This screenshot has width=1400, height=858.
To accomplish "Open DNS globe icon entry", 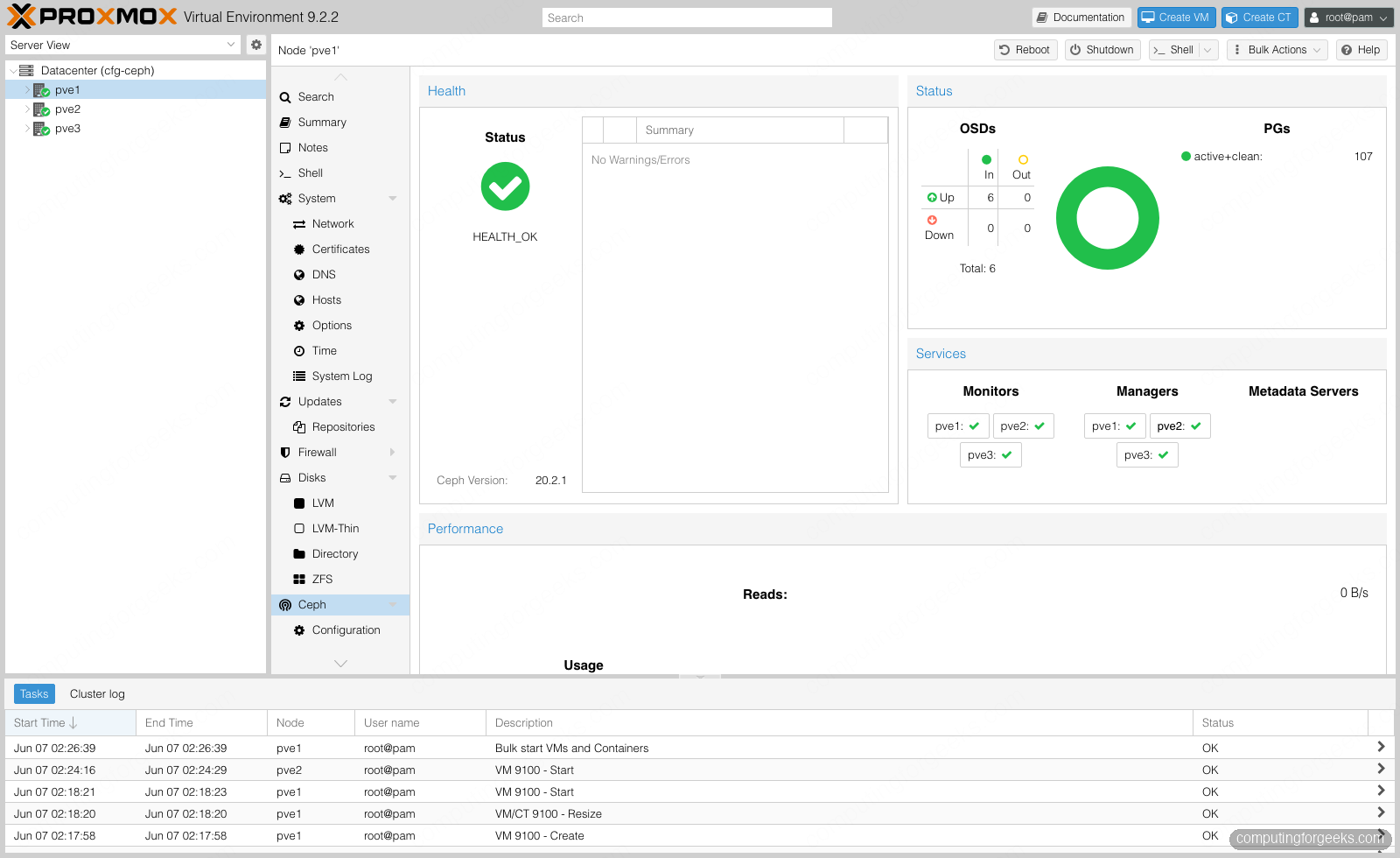I will click(x=299, y=275).
